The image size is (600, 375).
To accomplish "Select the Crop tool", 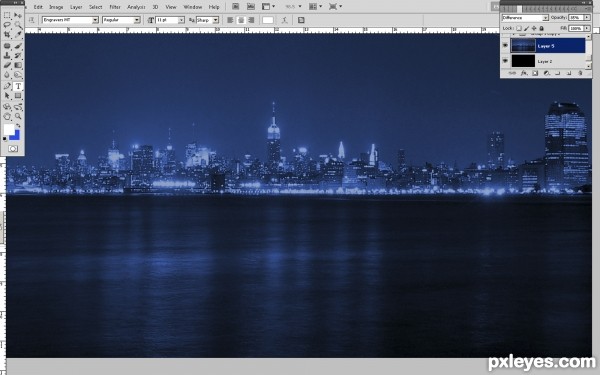I will tap(7, 34).
